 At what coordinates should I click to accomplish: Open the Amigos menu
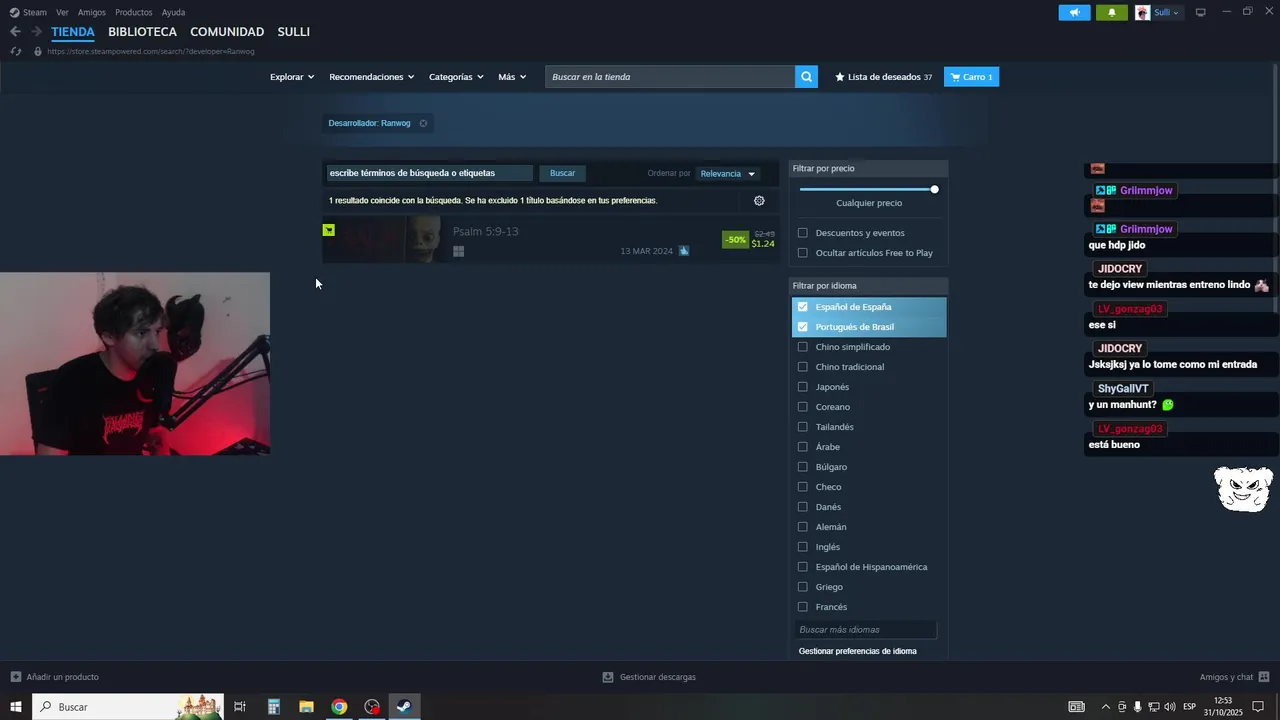[x=92, y=12]
